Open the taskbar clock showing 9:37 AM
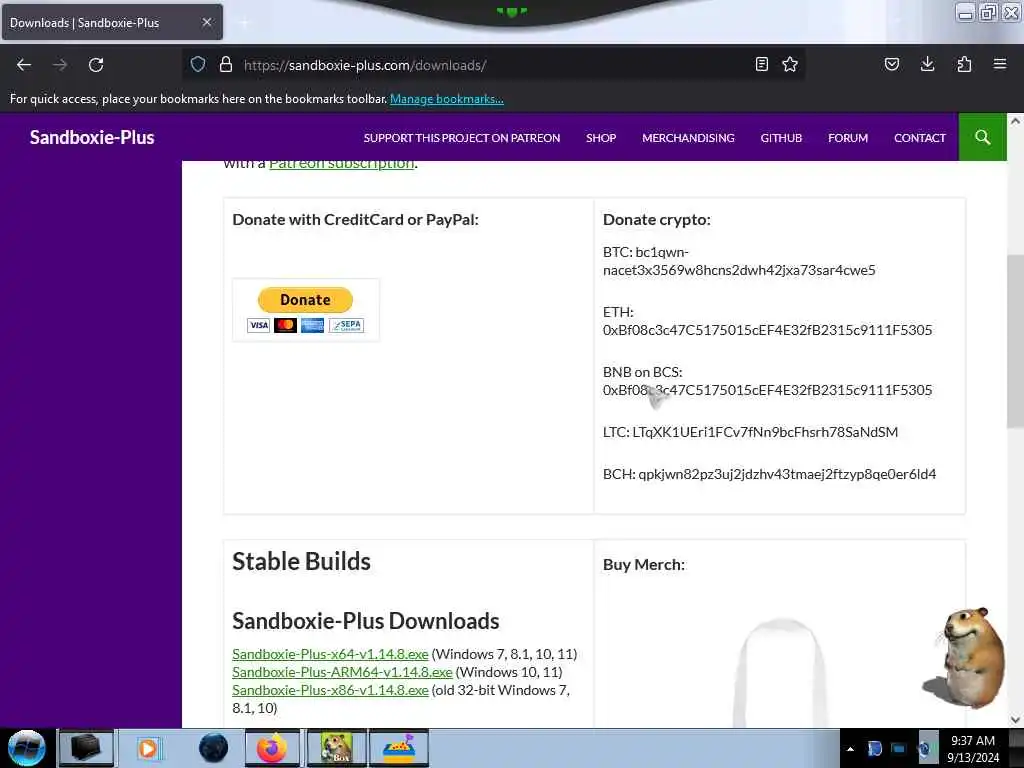 pyautogui.click(x=973, y=748)
